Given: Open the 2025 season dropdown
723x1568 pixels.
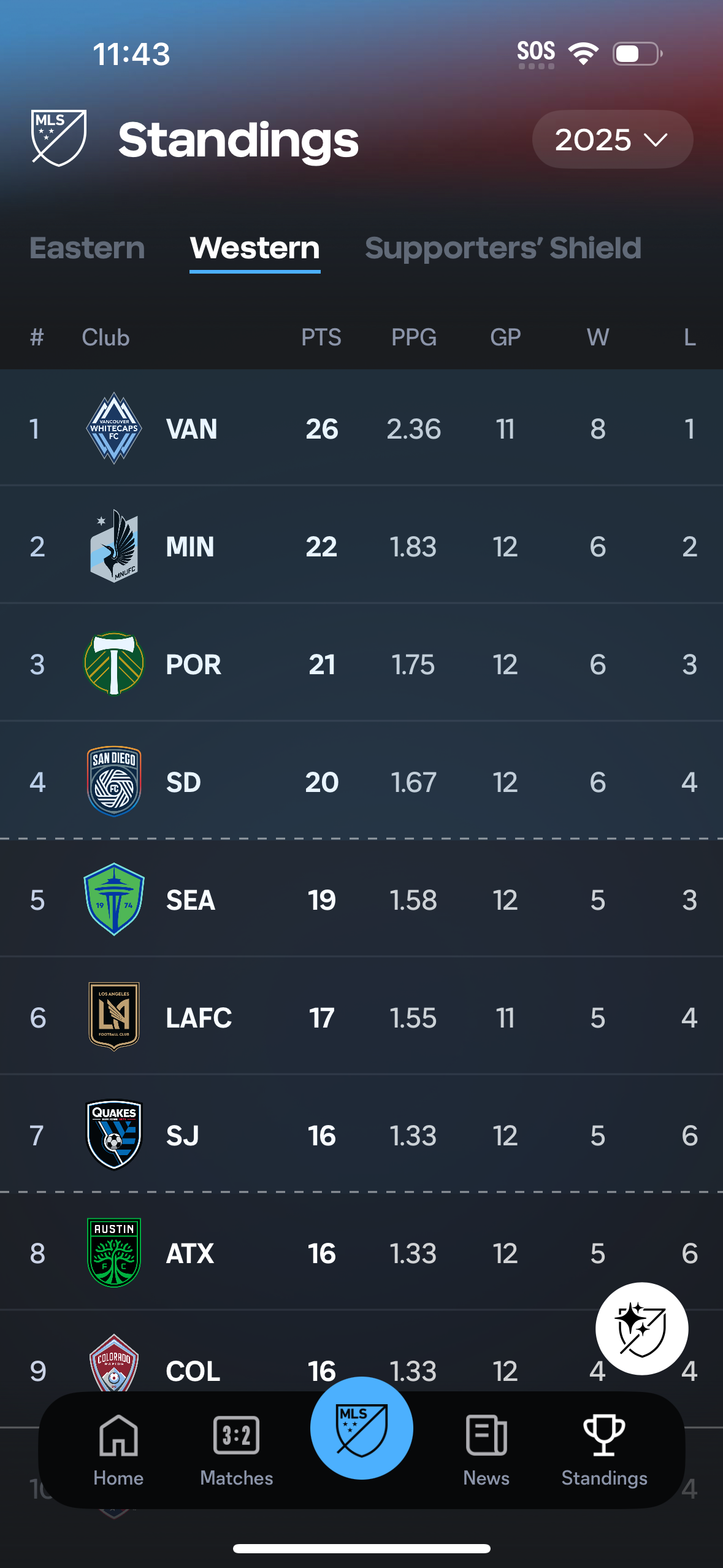Looking at the screenshot, I should point(611,139).
